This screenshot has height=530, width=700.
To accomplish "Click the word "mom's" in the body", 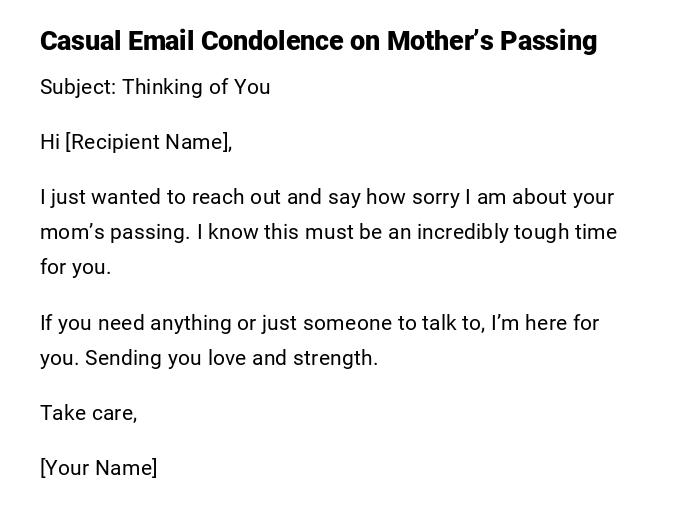I will click(67, 232).
